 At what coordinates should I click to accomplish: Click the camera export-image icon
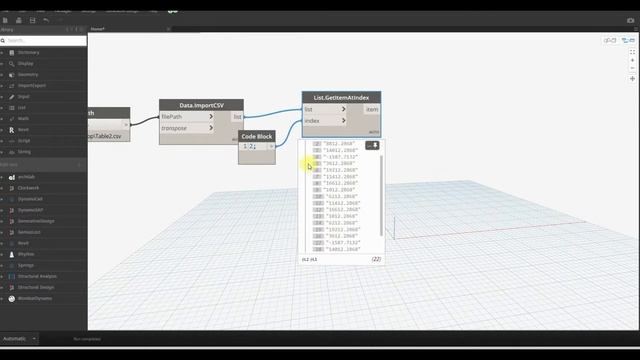pos(631,20)
